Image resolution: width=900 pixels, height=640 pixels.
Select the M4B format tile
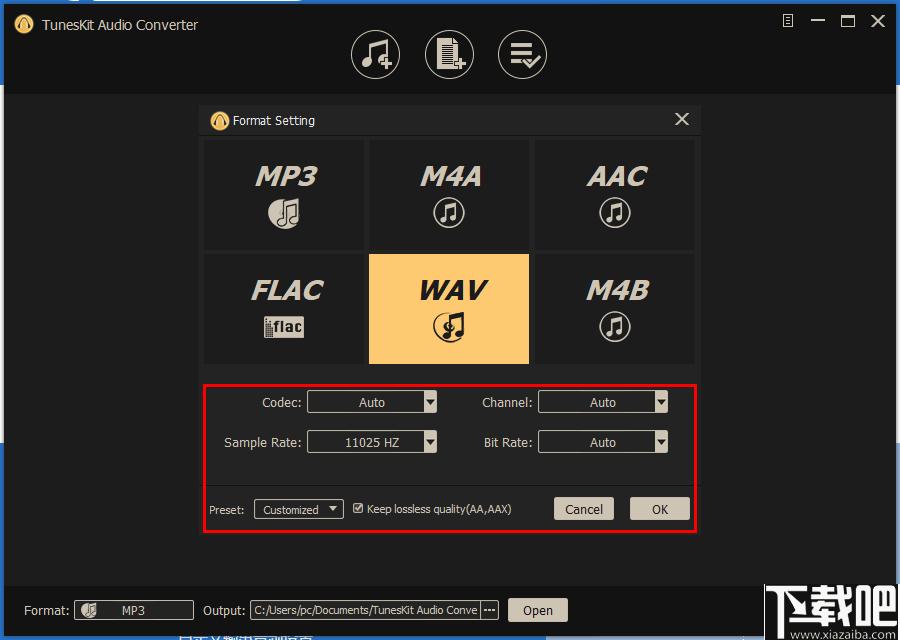pos(615,309)
